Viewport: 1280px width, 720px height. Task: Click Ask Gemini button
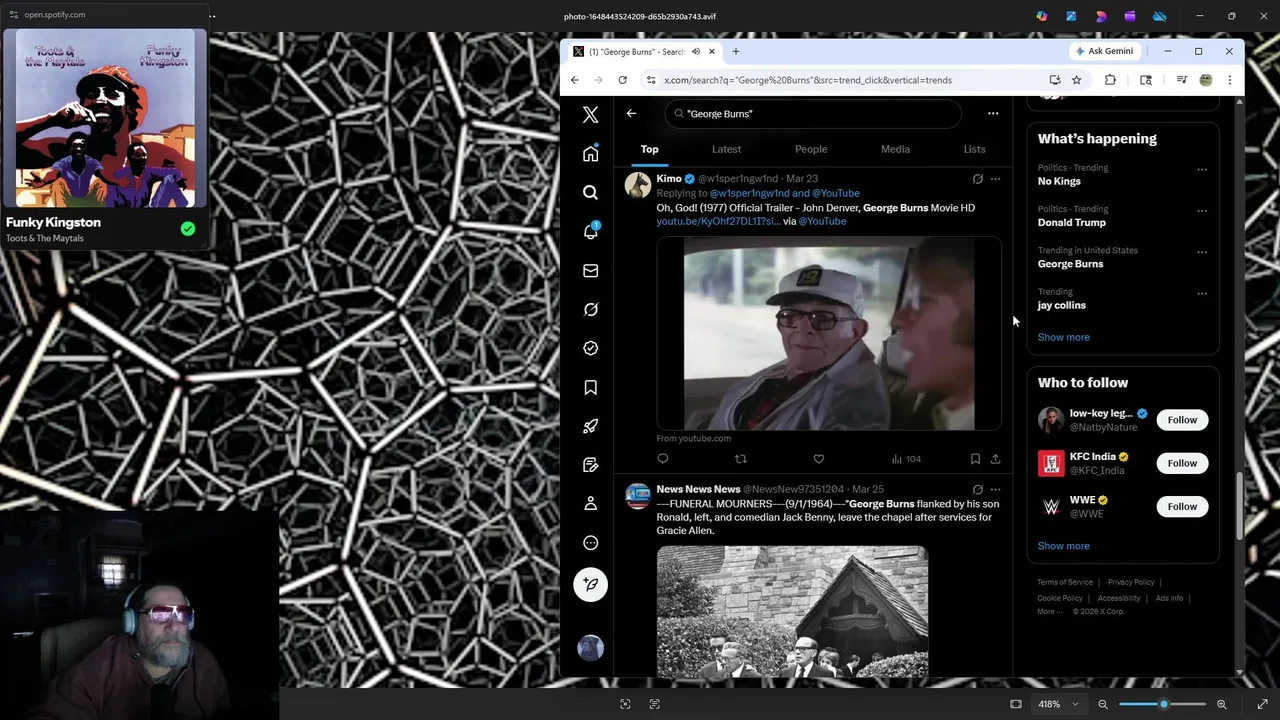1103,51
